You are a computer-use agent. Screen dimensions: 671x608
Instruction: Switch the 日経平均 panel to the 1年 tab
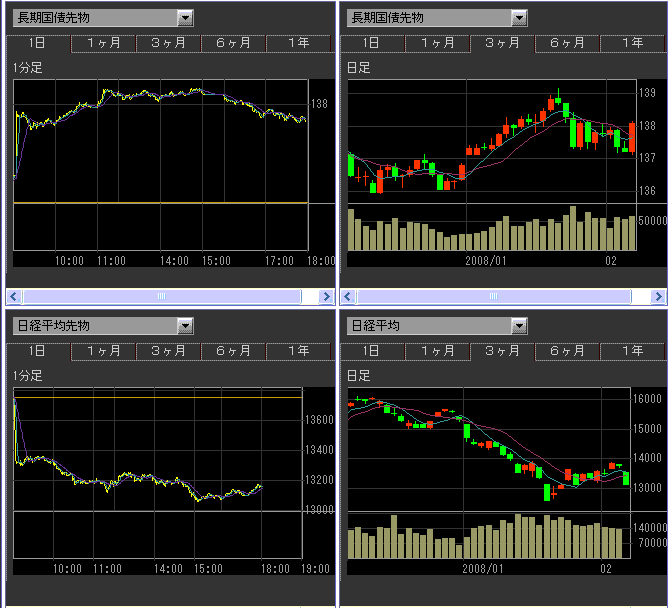[632, 351]
